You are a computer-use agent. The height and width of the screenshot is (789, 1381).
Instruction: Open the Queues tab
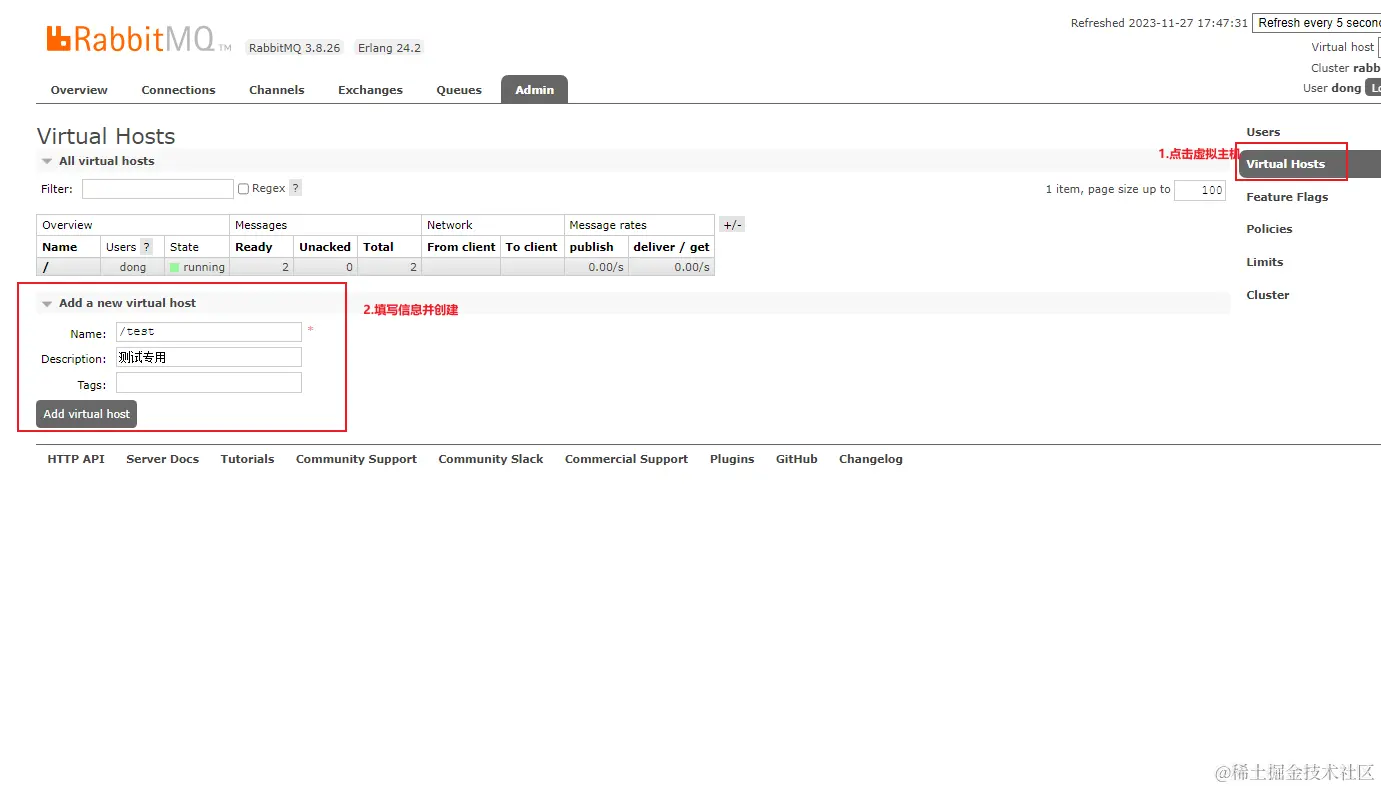[x=459, y=90]
